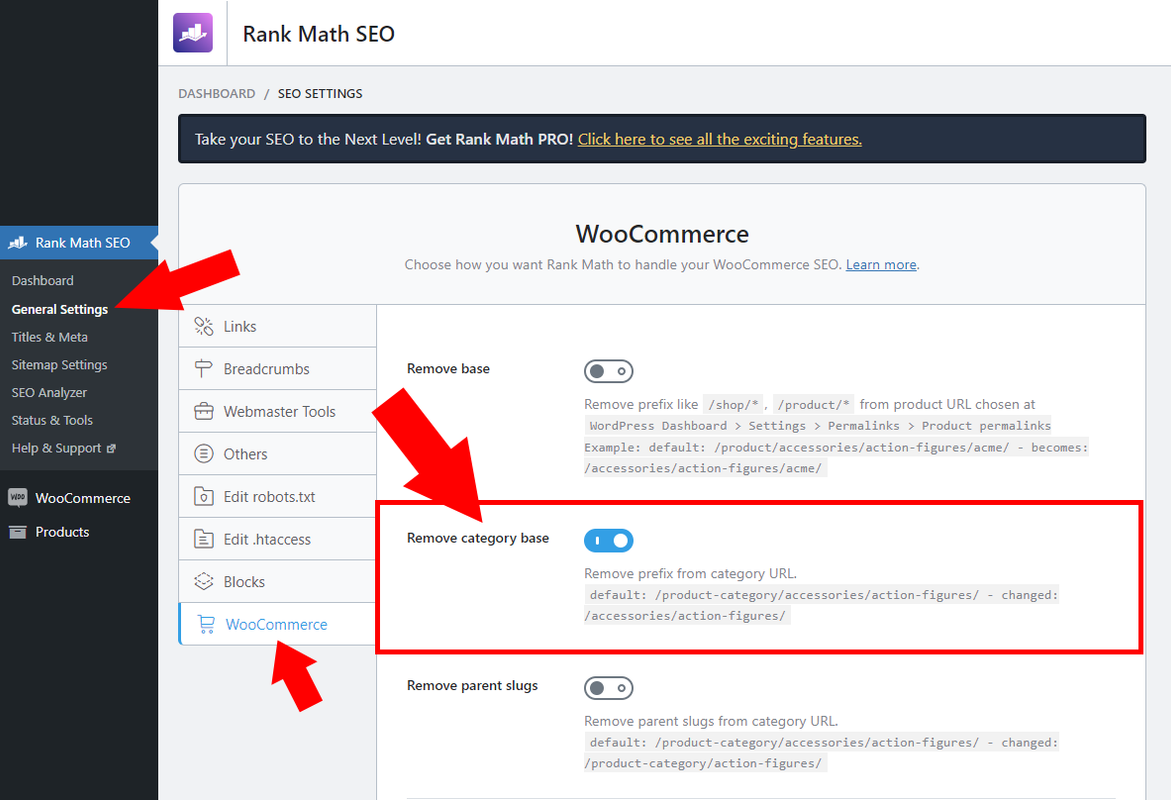This screenshot has width=1171, height=800.
Task: Click the Links tab chain icon
Action: pos(204,326)
